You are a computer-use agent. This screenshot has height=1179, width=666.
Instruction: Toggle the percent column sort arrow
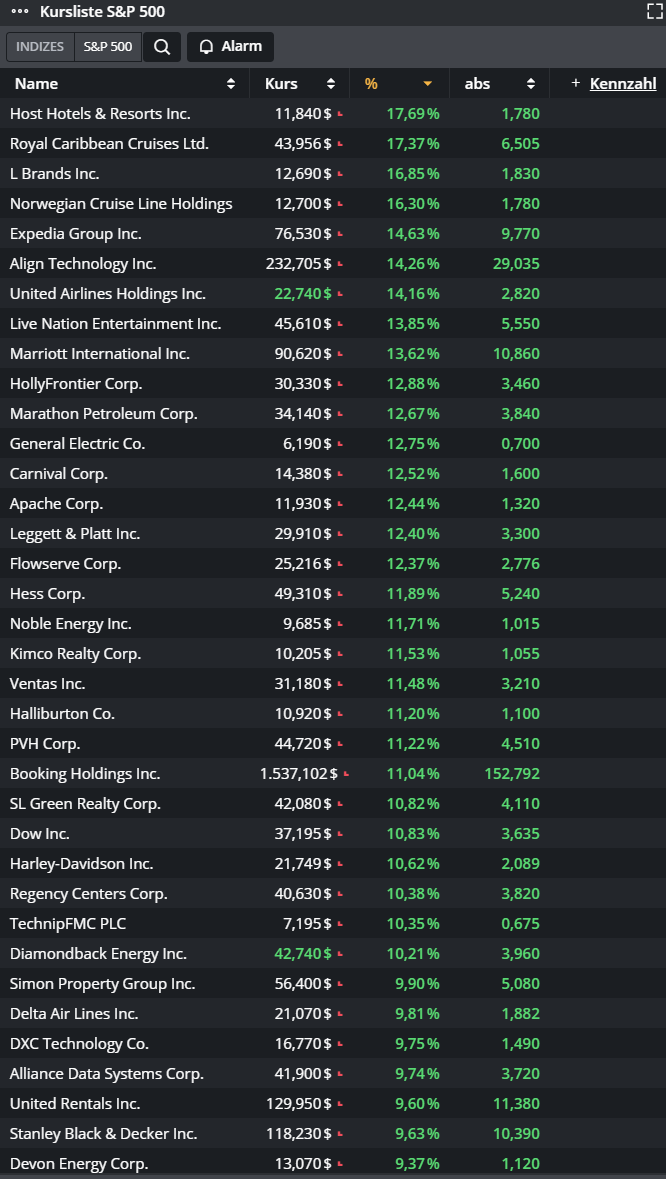(x=428, y=84)
